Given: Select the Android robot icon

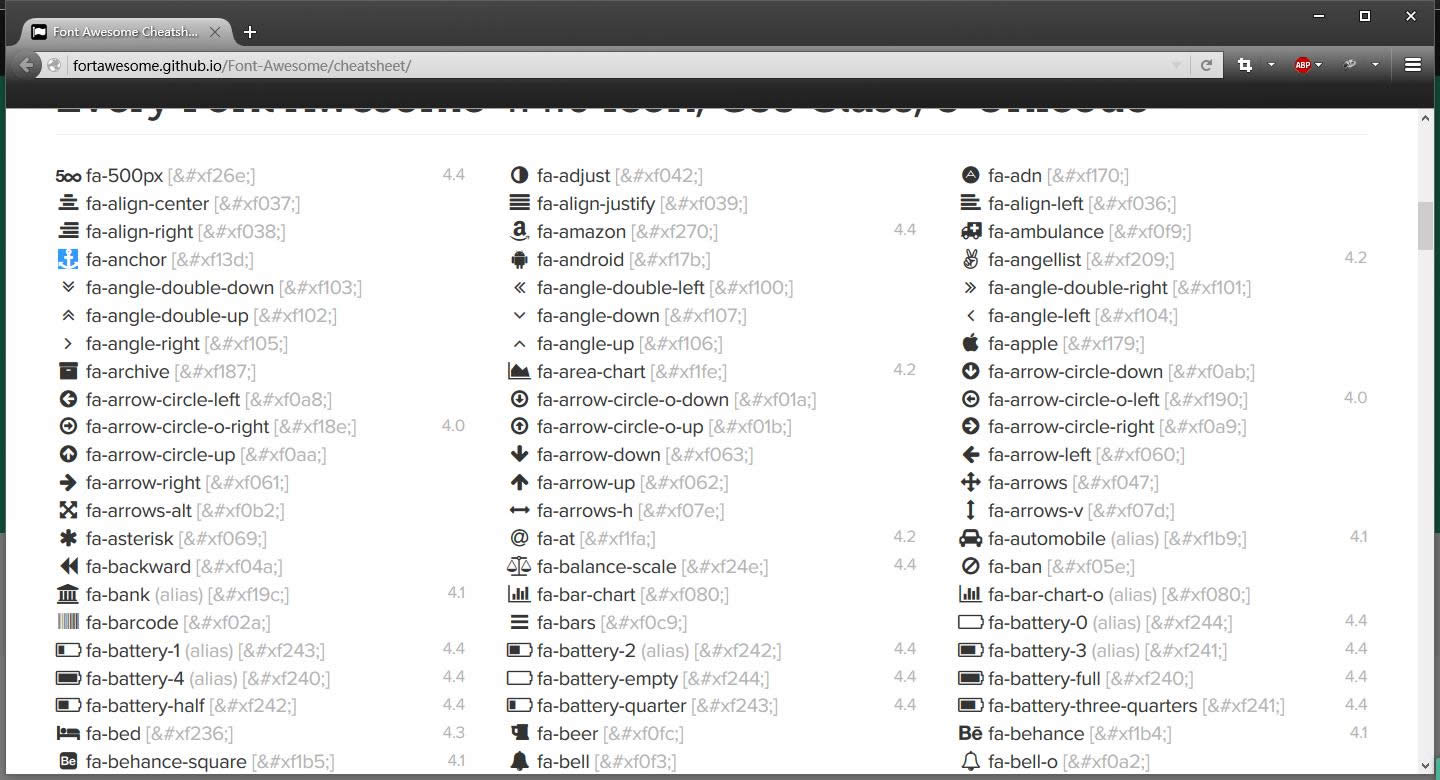Looking at the screenshot, I should pyautogui.click(x=519, y=260).
